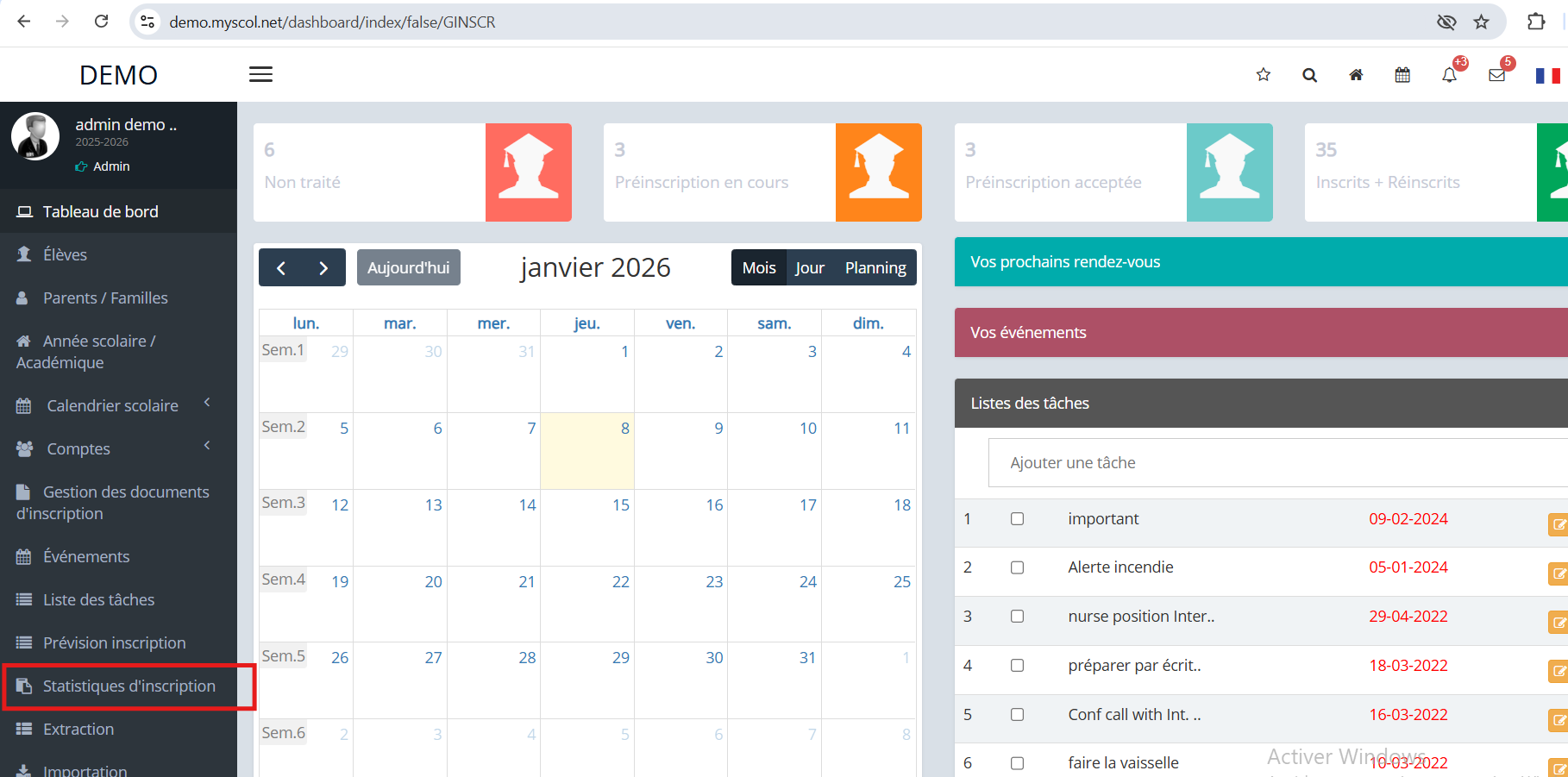
Task: Click the favorites star icon in header
Action: point(1263,75)
